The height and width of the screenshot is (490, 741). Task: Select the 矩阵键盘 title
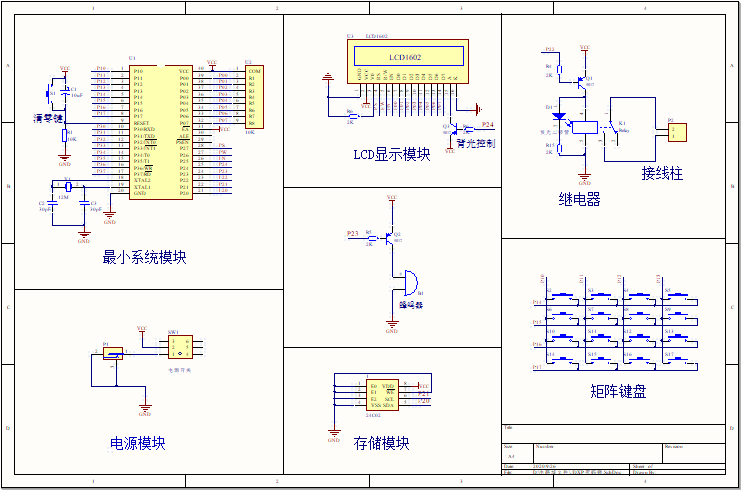(618, 391)
